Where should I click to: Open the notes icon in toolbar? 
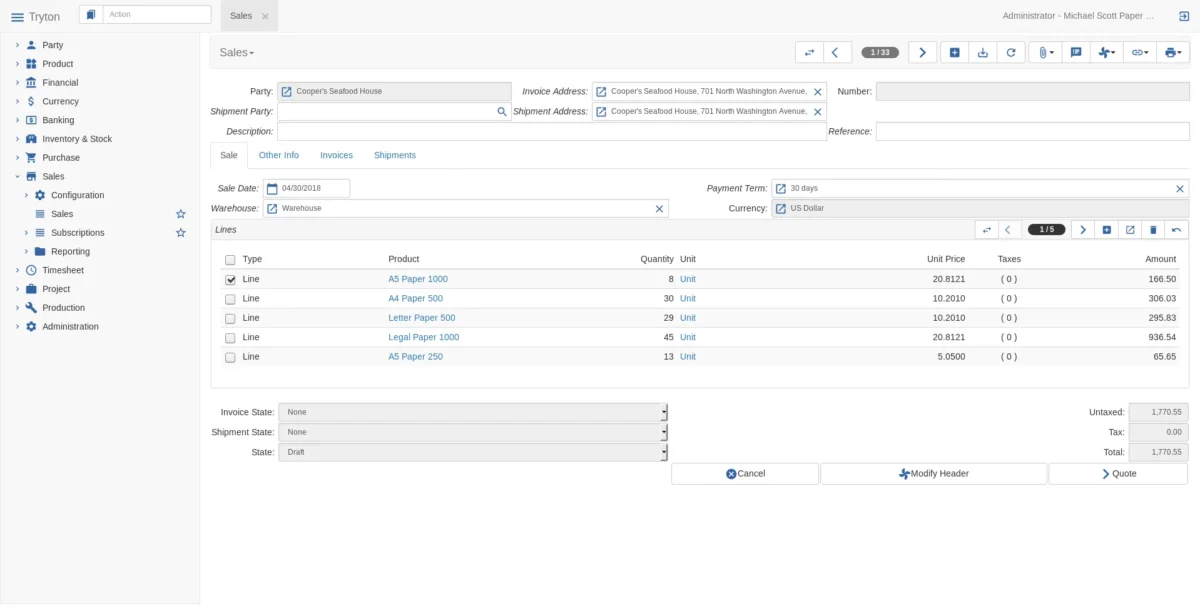click(x=1075, y=52)
